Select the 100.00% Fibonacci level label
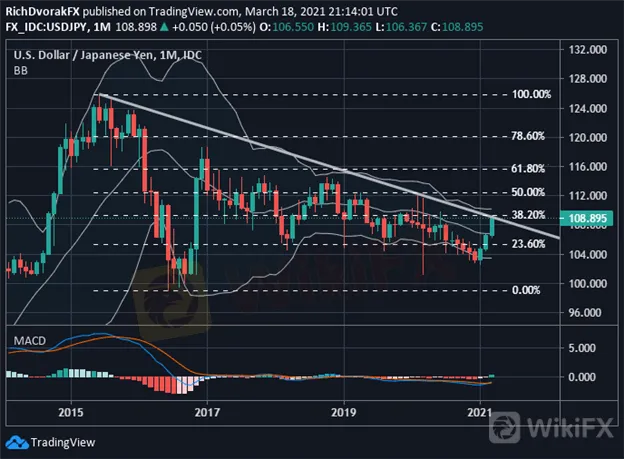The width and height of the screenshot is (624, 459). coord(532,94)
